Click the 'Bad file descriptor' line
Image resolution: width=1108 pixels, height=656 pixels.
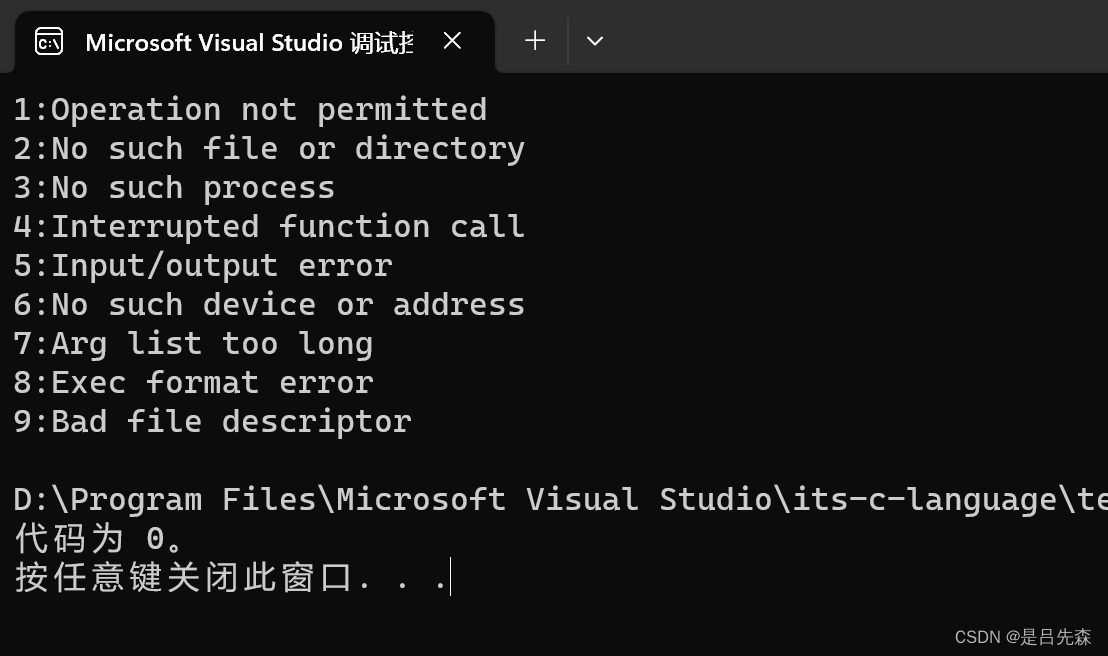point(212,421)
